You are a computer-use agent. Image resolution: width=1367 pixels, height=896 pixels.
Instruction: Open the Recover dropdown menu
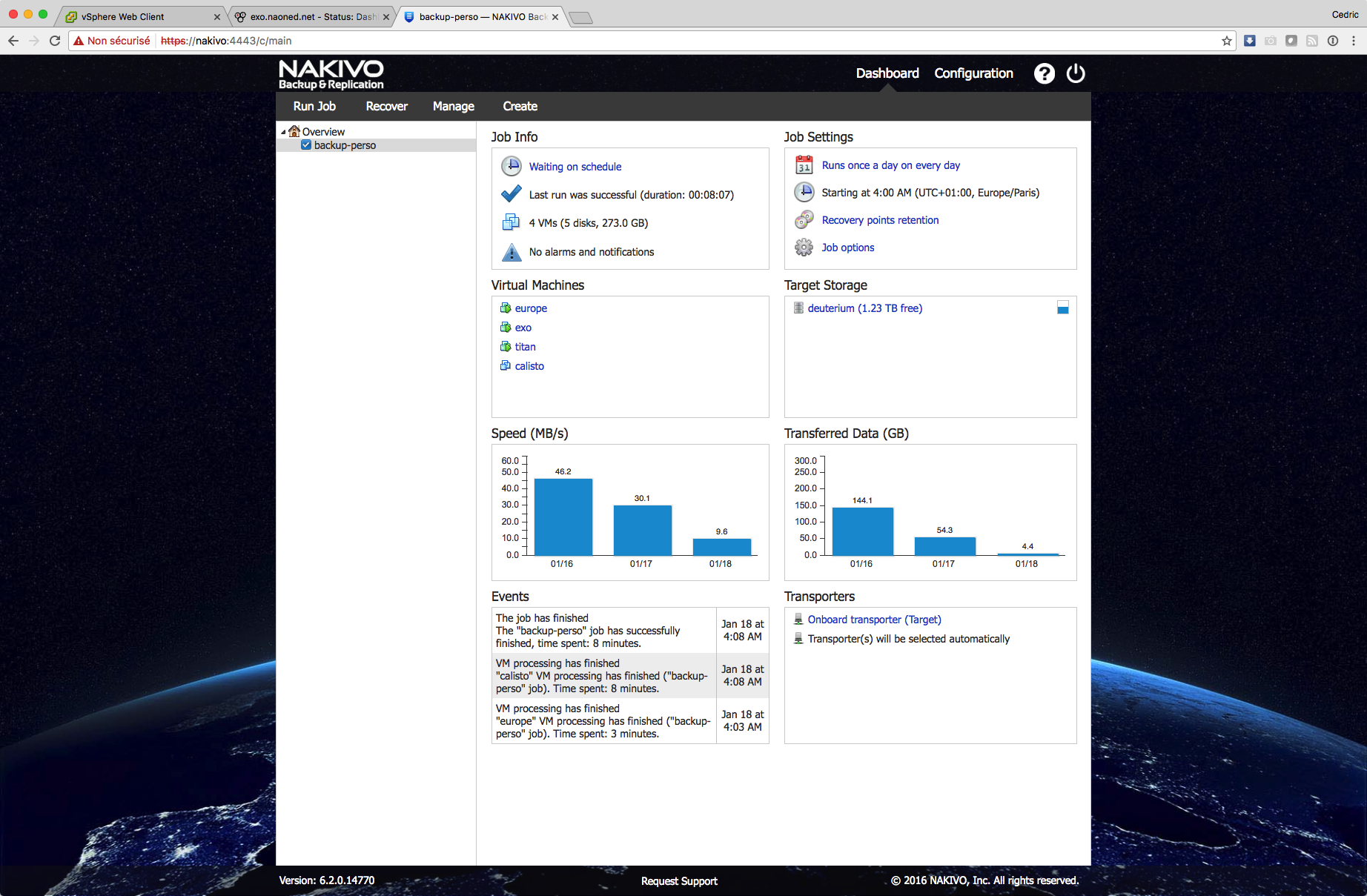click(x=386, y=107)
